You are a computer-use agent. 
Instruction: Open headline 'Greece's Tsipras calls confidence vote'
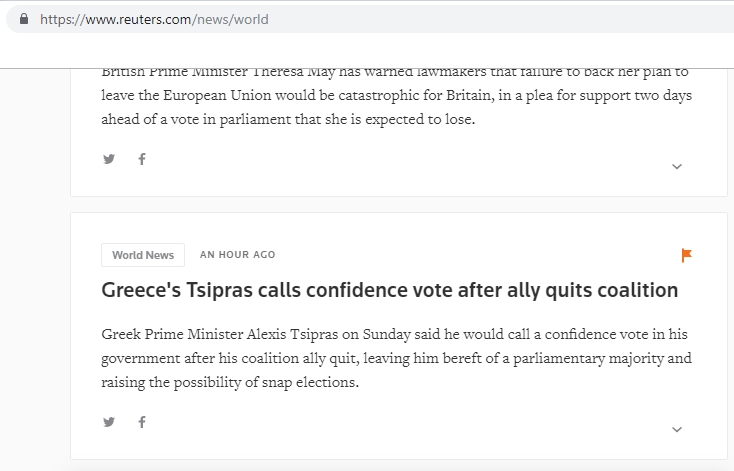pos(390,290)
